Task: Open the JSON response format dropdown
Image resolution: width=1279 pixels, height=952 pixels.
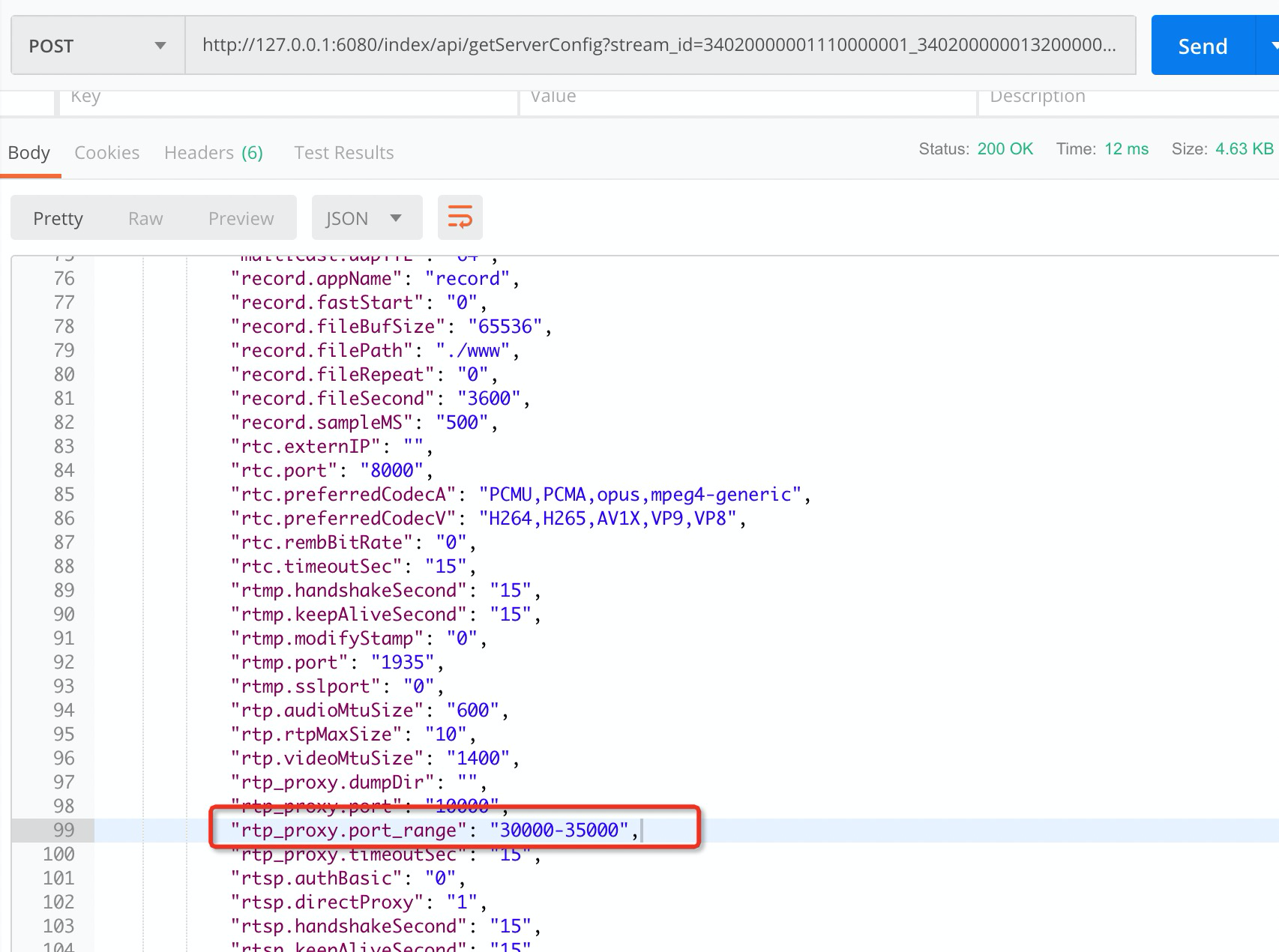Action: (x=366, y=217)
